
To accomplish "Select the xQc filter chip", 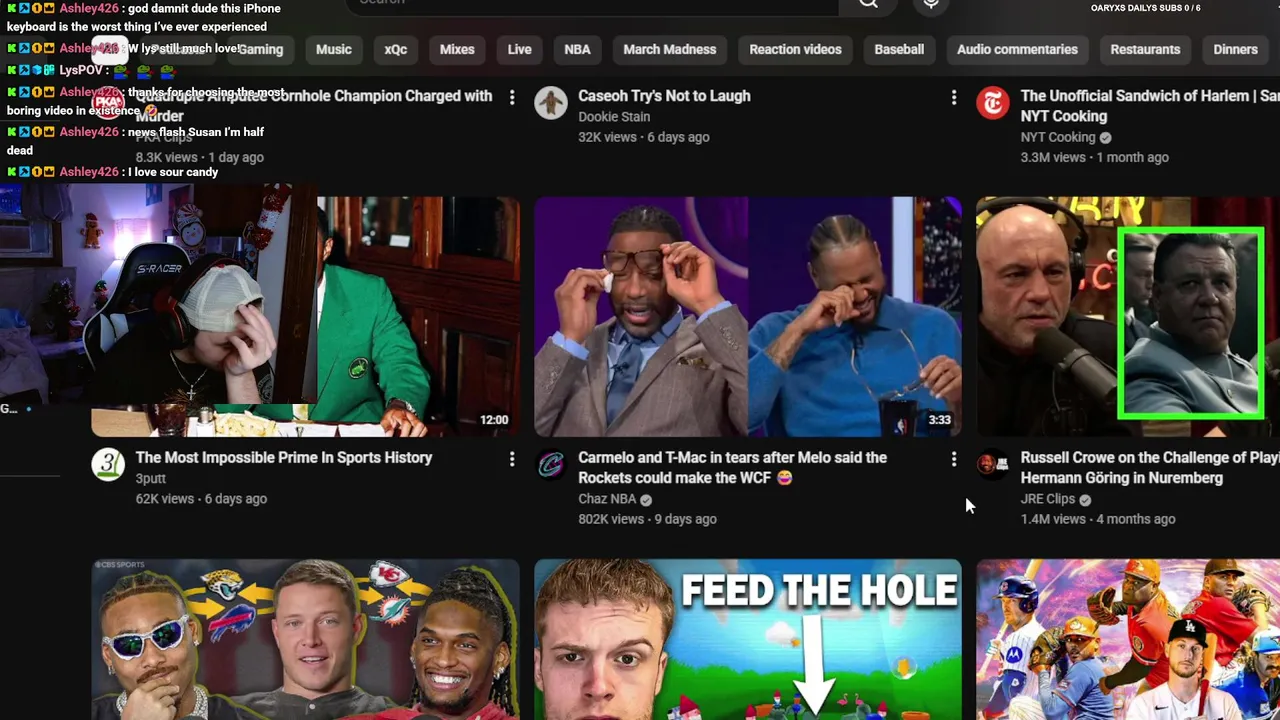I will pos(396,49).
